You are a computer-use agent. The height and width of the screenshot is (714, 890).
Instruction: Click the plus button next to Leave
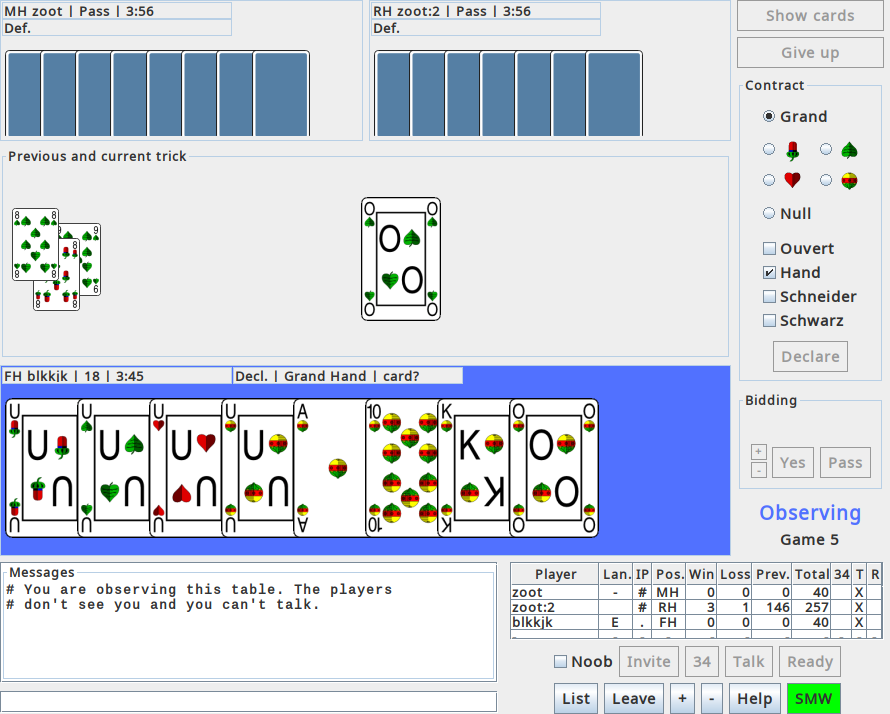click(x=682, y=699)
